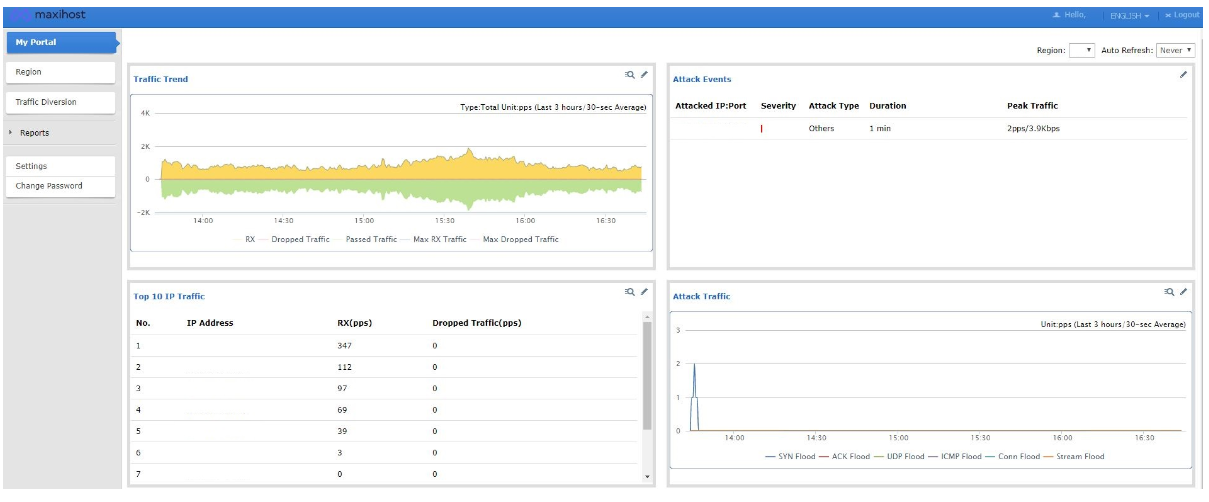Toggle Dropped Traffic series in legend
Image resolution: width=1209 pixels, height=502 pixels.
pyautogui.click(x=295, y=239)
